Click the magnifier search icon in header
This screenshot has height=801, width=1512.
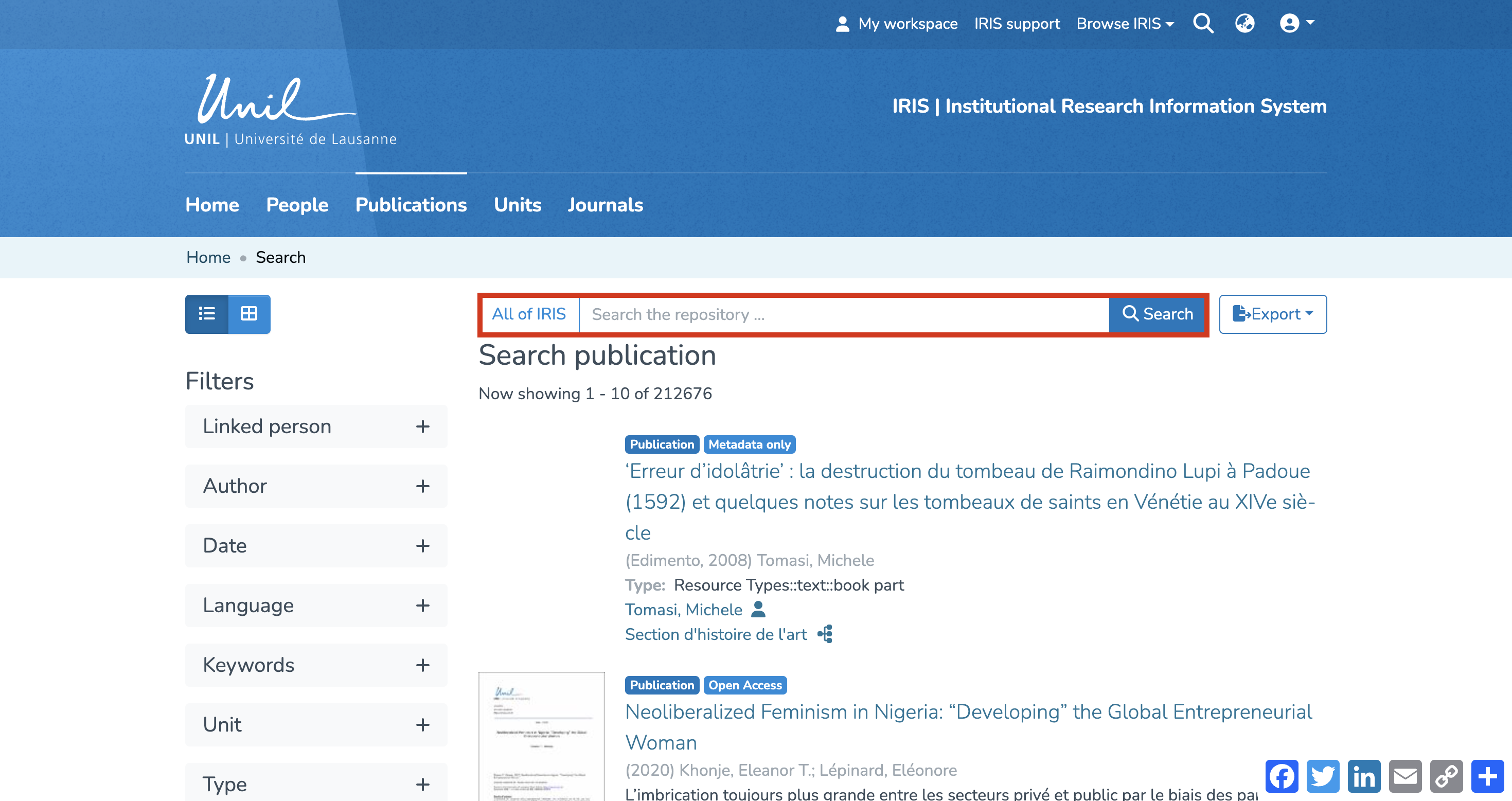[x=1203, y=24]
